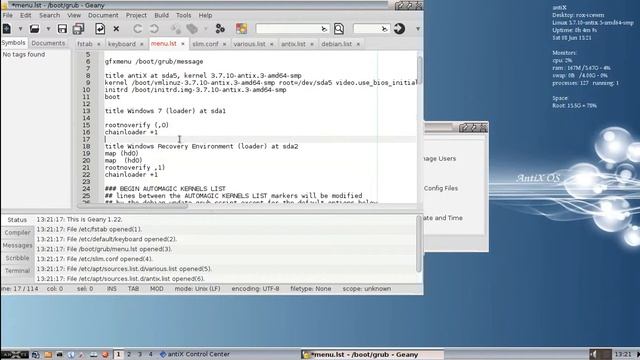
Task: Open the Edit menu
Action: [x=25, y=15]
